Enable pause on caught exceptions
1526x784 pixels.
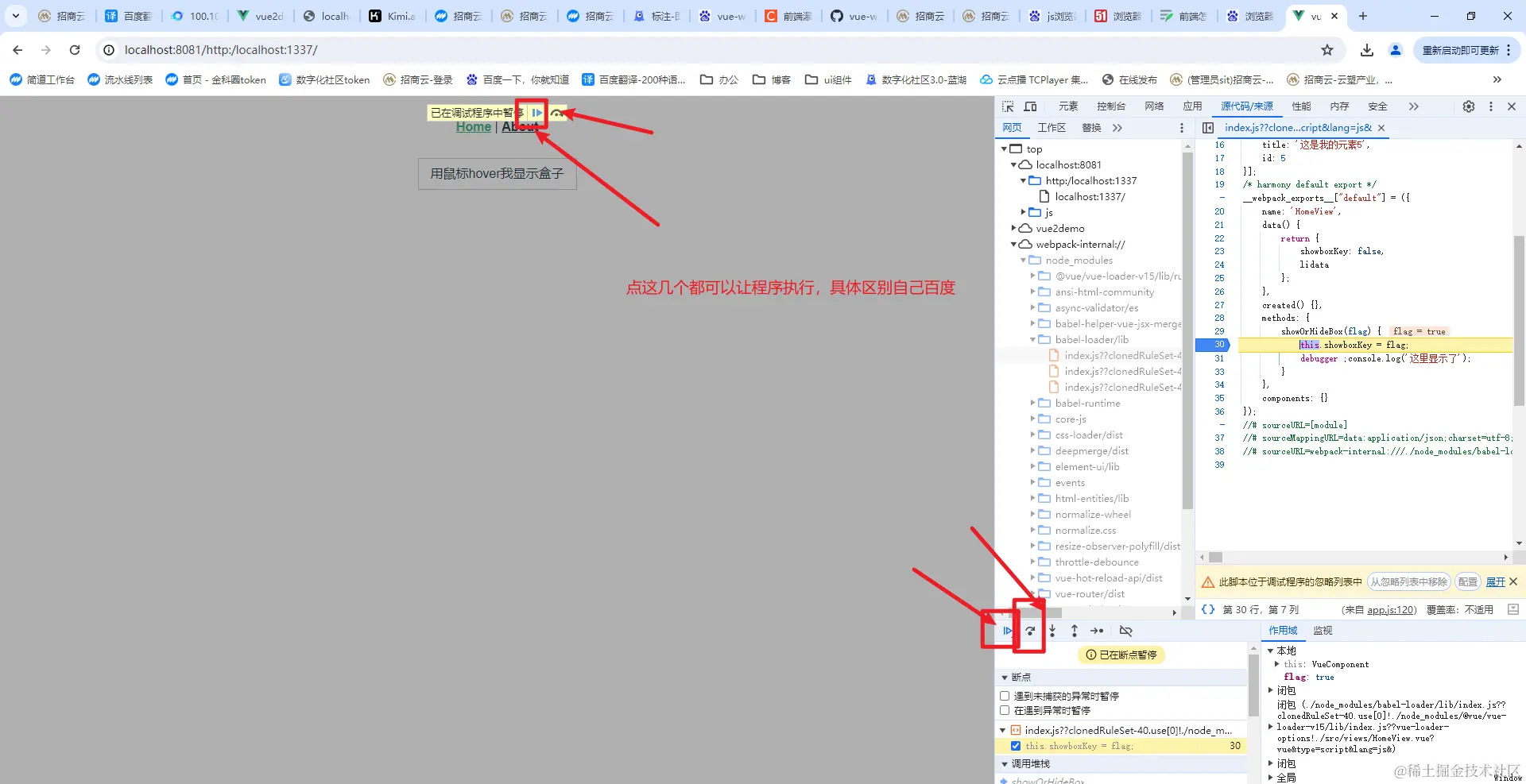point(1005,710)
